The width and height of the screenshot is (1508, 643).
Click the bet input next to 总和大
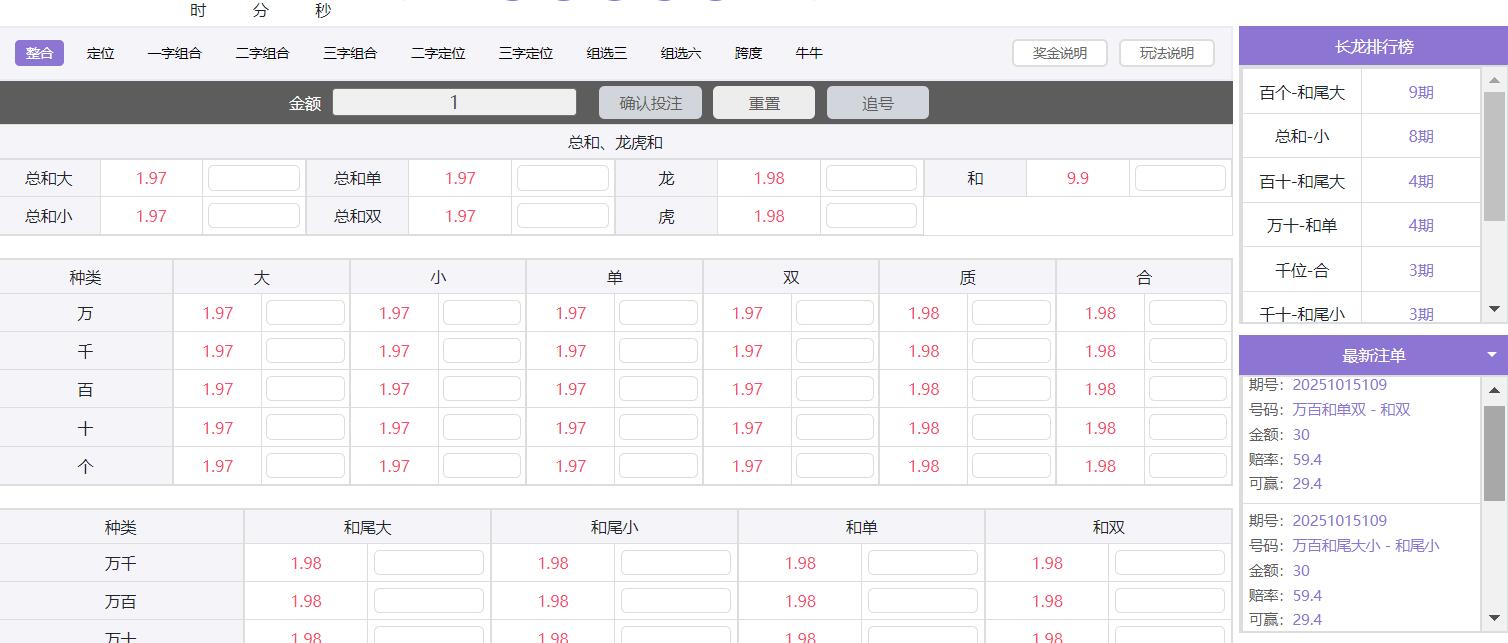(x=253, y=177)
